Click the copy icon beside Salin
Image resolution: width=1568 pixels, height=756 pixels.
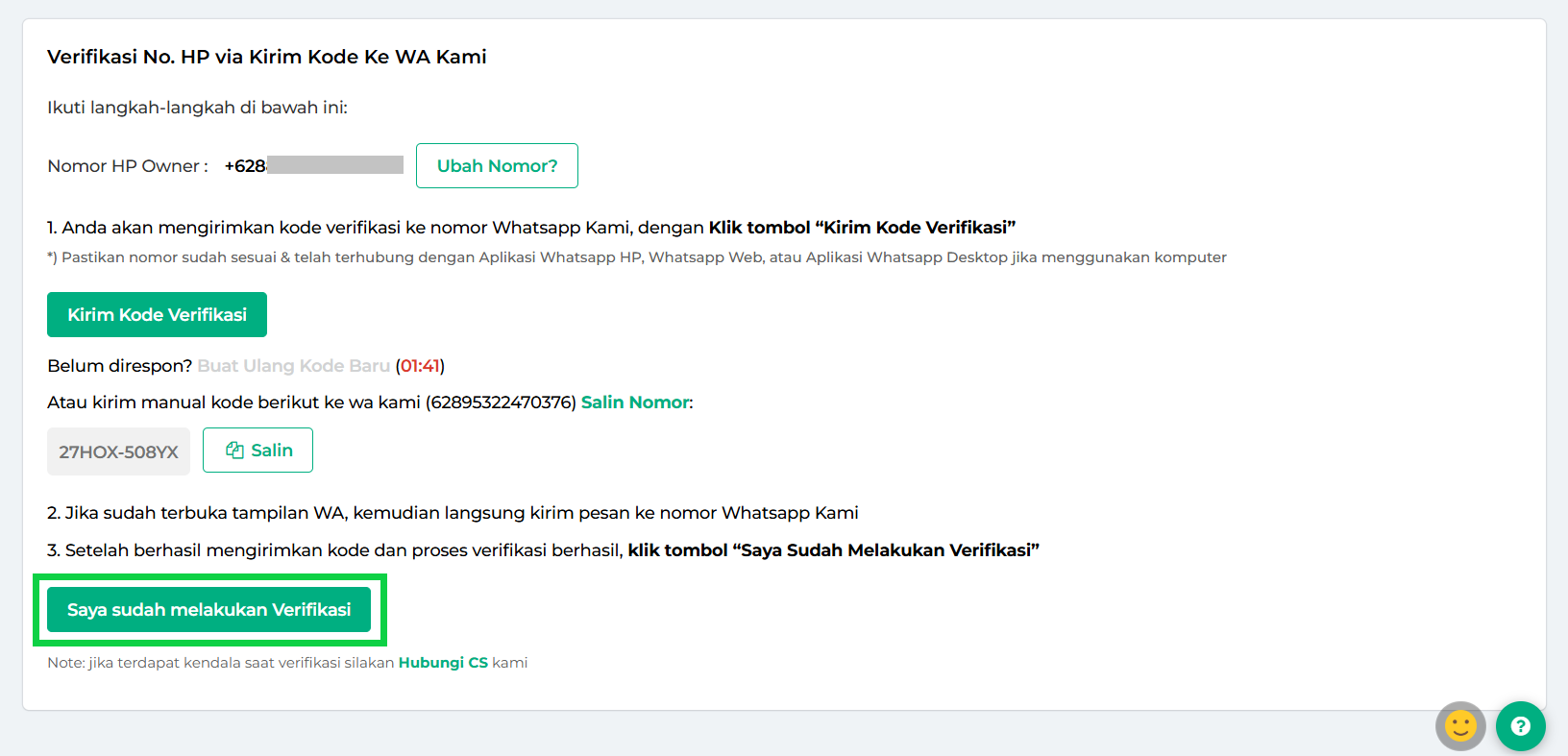[234, 451]
